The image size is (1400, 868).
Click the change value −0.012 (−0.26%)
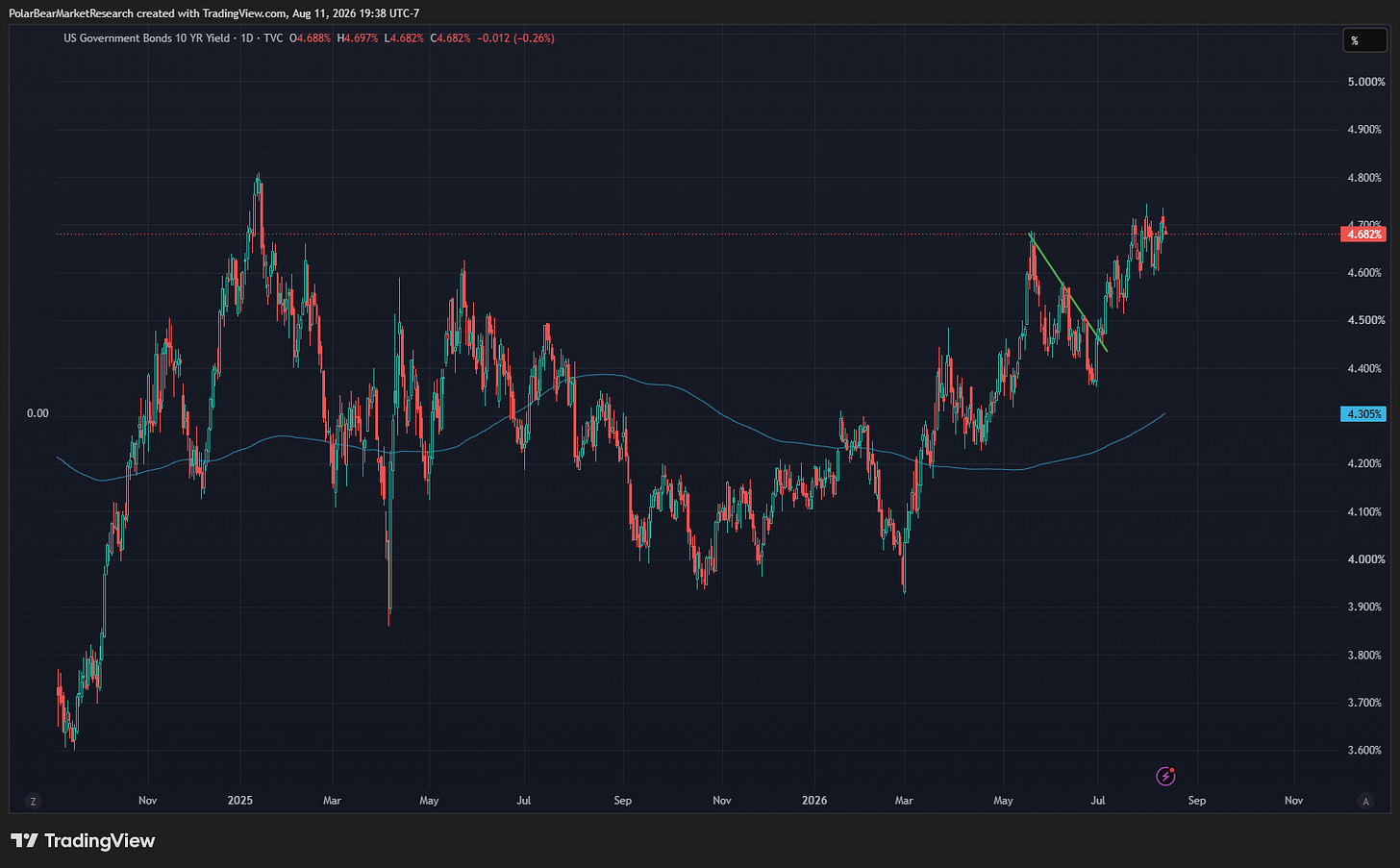click(x=515, y=38)
